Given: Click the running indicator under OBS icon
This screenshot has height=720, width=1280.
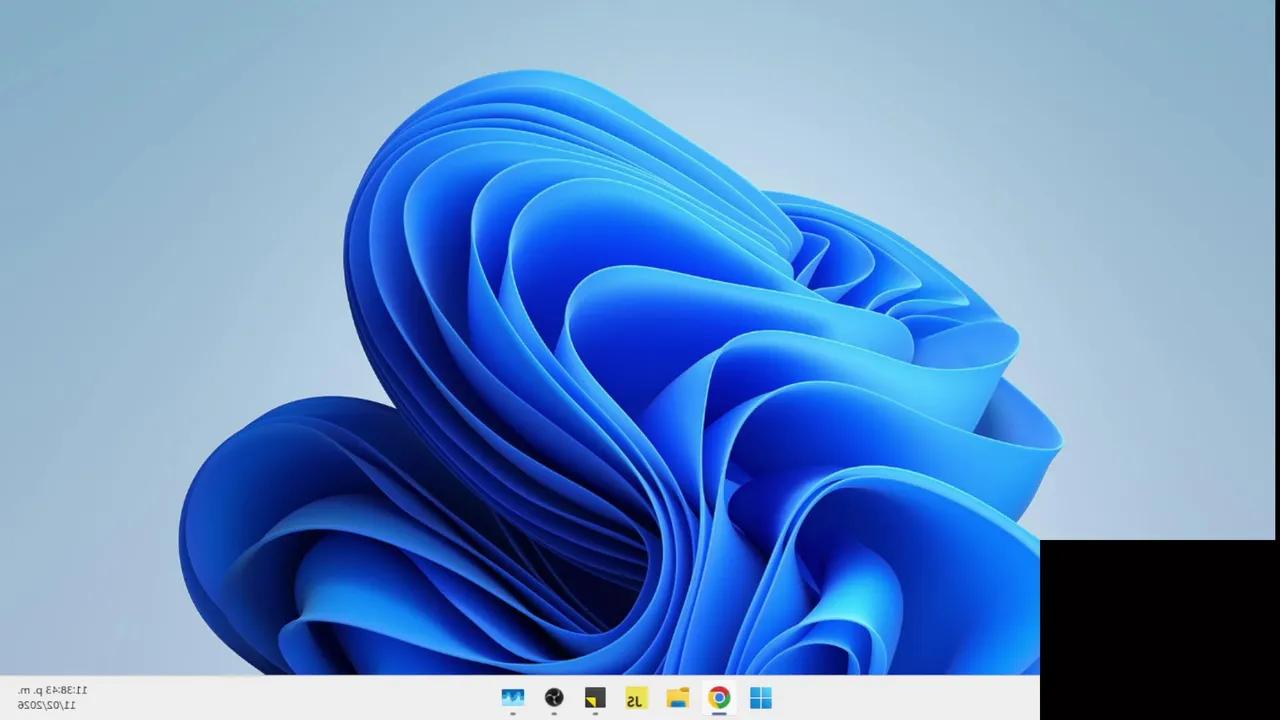Looking at the screenshot, I should [554, 714].
